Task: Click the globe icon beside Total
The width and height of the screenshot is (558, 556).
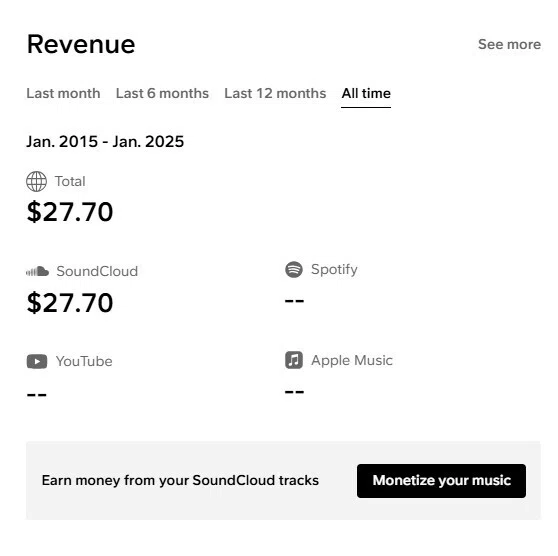Action: [36, 182]
